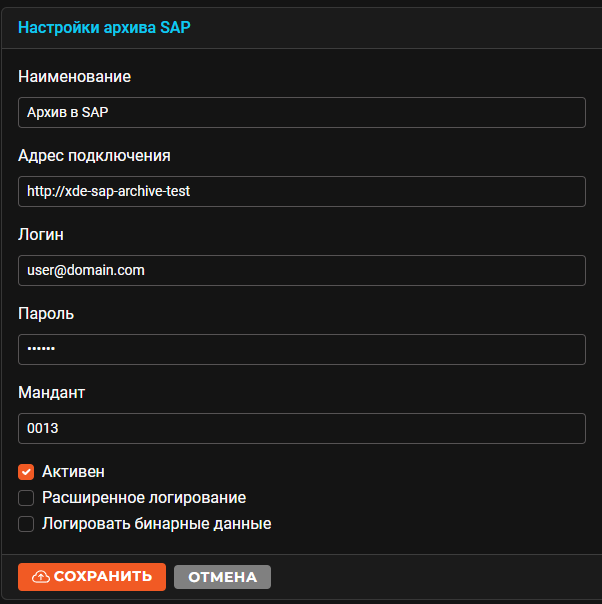Image resolution: width=602 pixels, height=604 pixels.
Task: Uncheck the Активен checkbox
Action: pyautogui.click(x=26, y=472)
